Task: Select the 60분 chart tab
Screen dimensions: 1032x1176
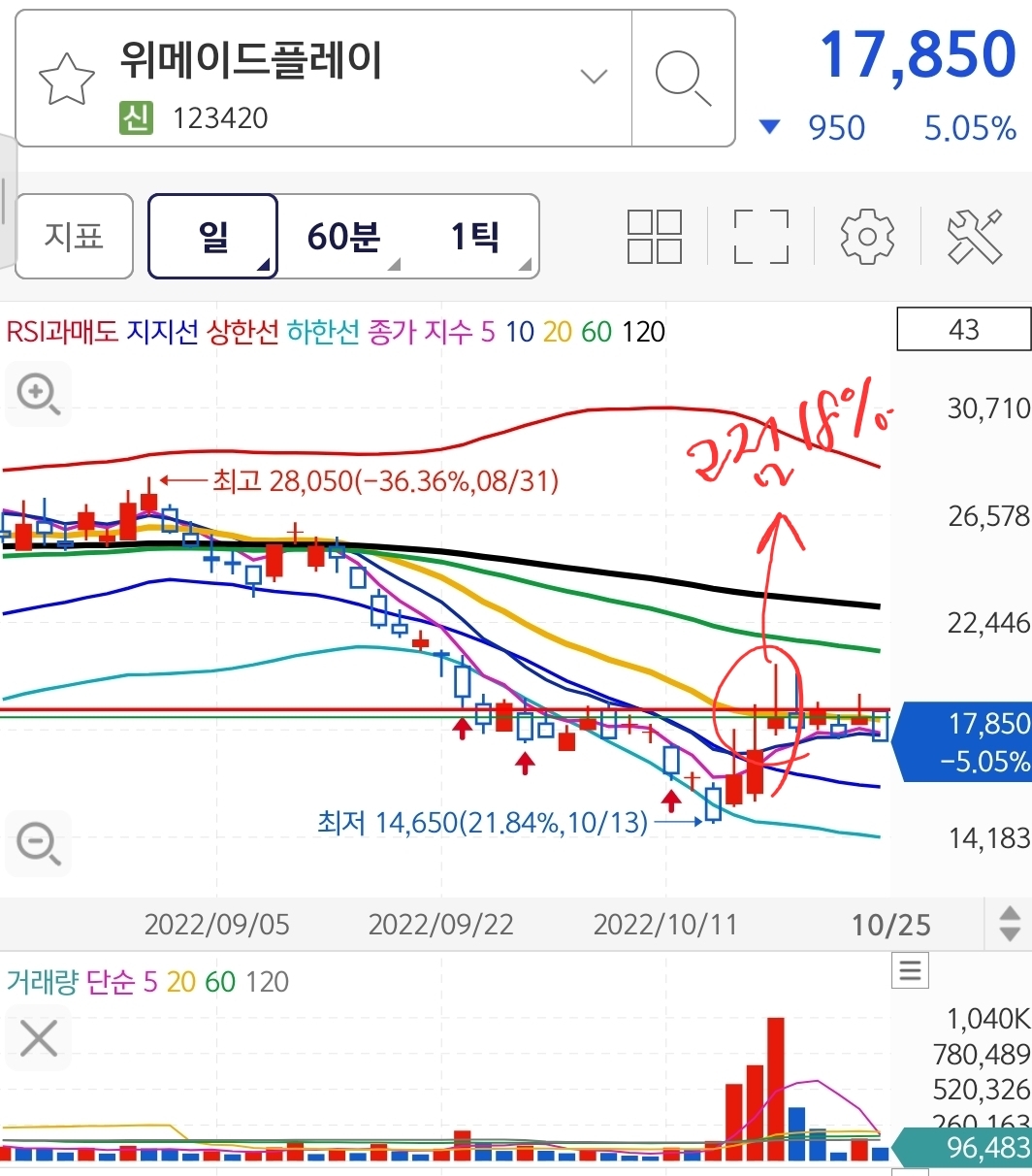Action: coord(343,236)
